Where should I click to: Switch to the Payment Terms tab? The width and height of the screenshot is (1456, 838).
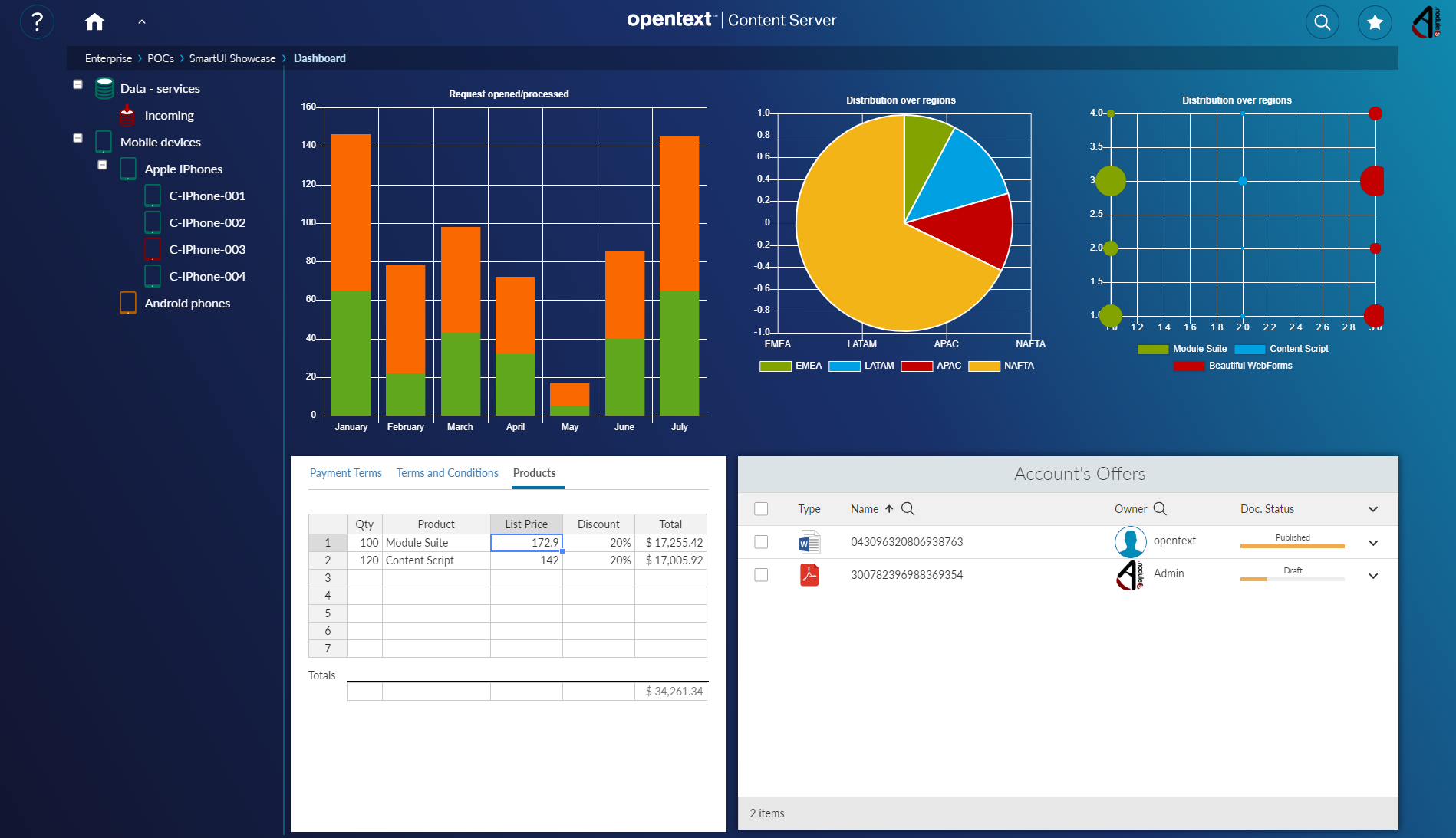(x=345, y=473)
